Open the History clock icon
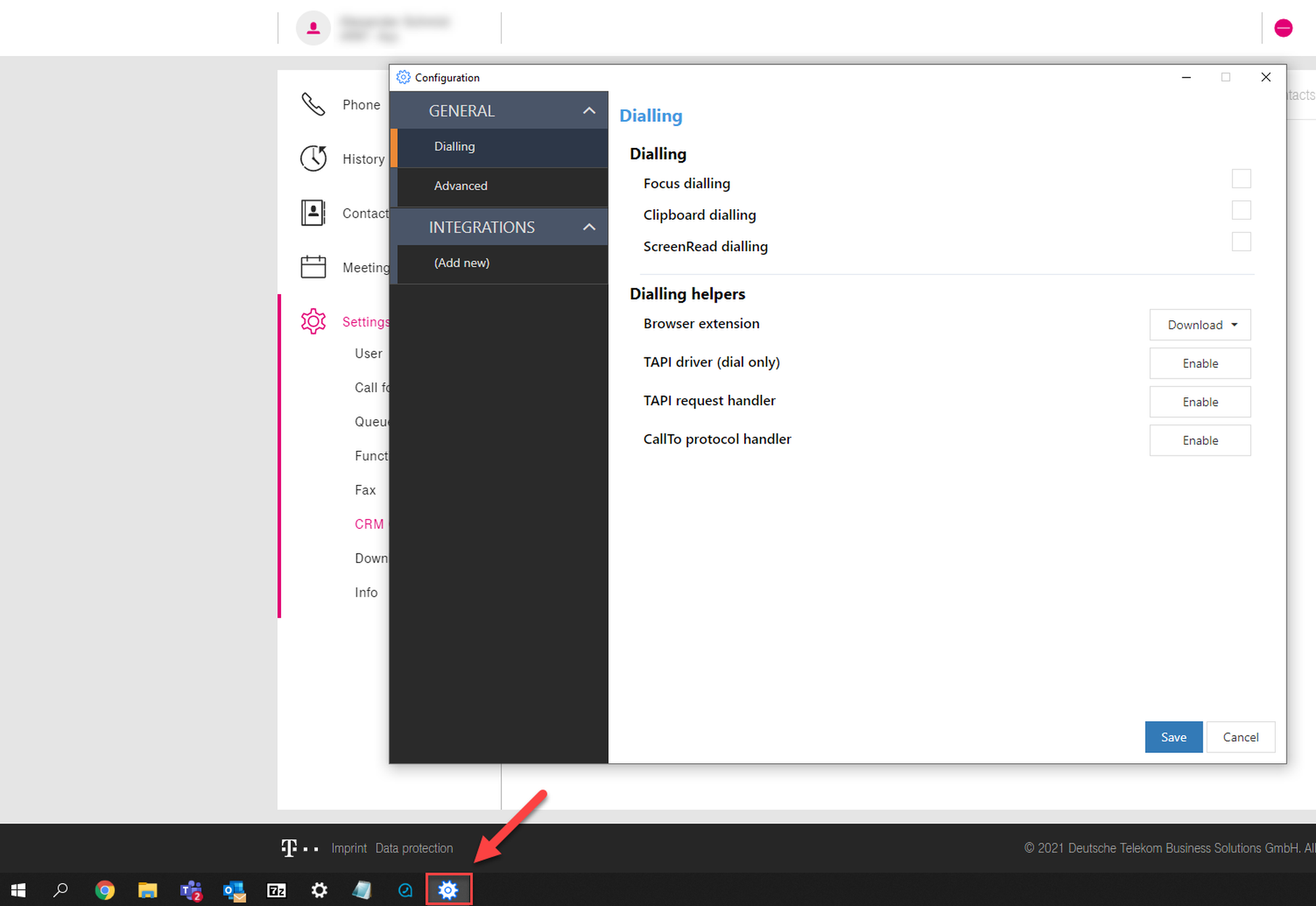 (313, 159)
